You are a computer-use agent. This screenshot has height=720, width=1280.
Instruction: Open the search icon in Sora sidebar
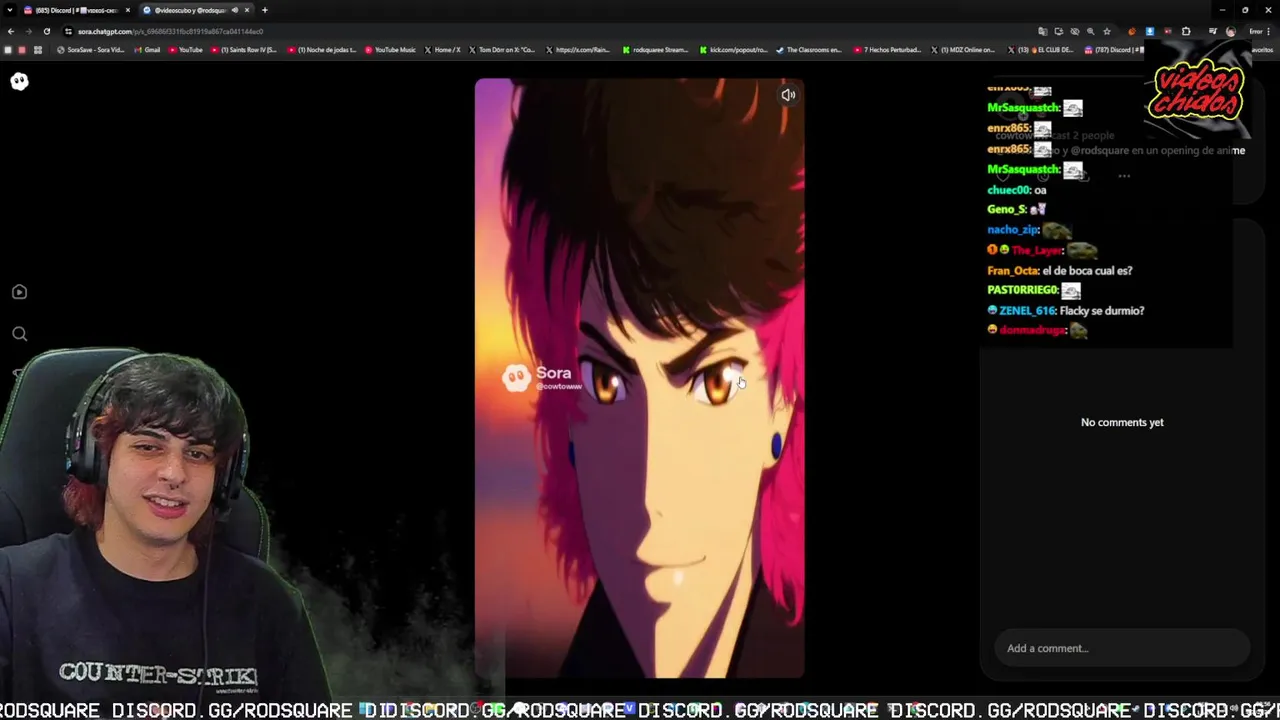pos(19,334)
